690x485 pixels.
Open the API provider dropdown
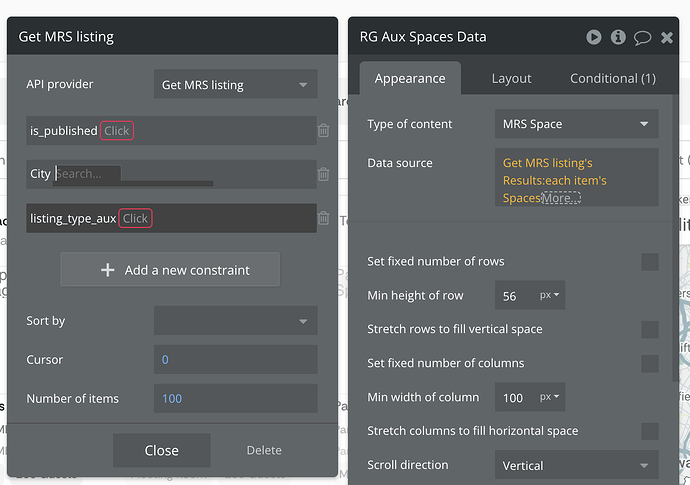point(235,85)
